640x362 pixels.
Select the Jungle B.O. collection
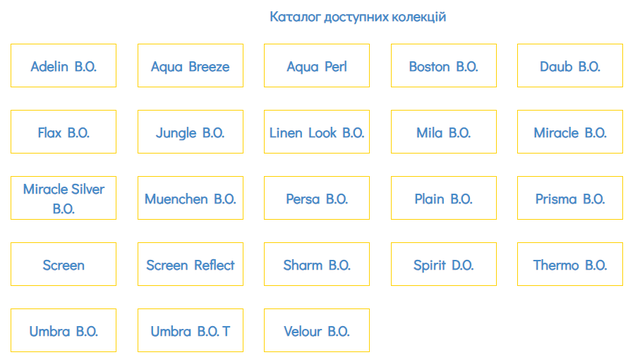[x=191, y=132]
